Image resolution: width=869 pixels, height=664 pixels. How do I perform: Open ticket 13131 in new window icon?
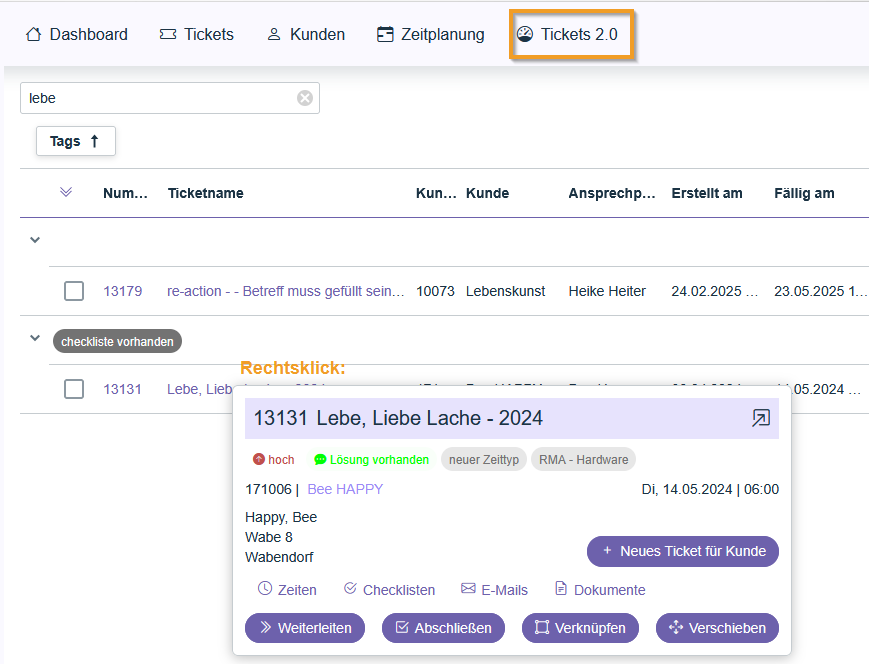[761, 418]
